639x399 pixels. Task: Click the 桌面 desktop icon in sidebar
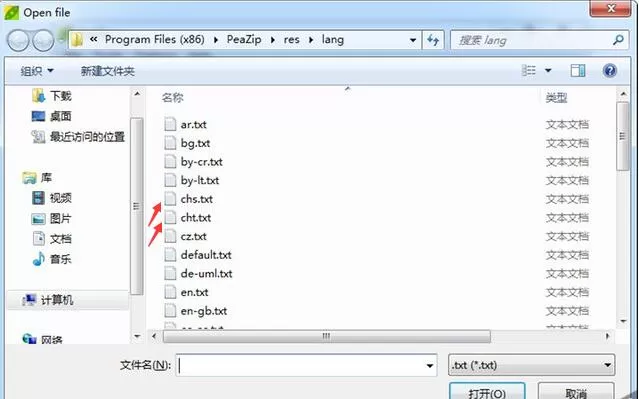pos(38,116)
